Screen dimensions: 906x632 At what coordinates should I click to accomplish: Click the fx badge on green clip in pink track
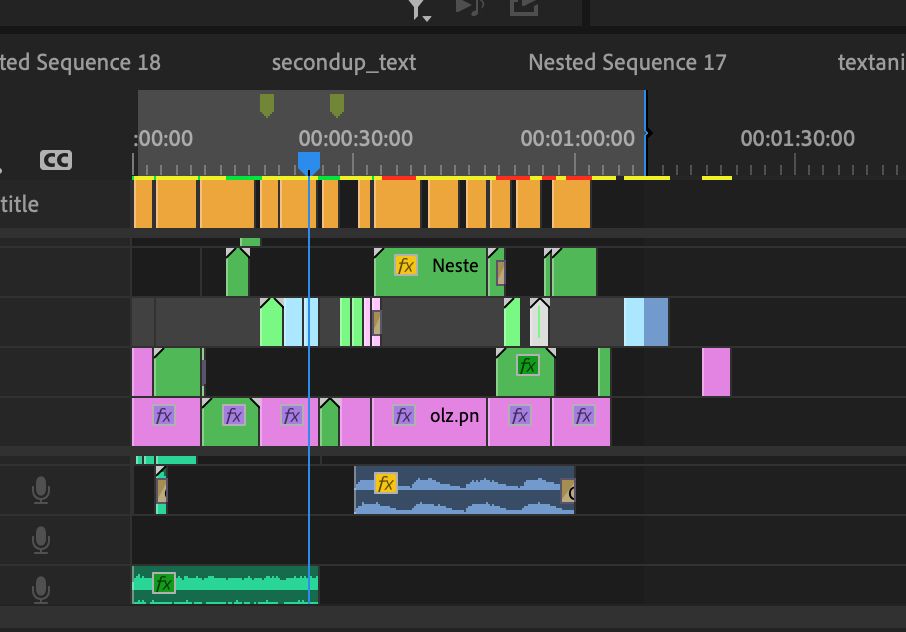(233, 415)
